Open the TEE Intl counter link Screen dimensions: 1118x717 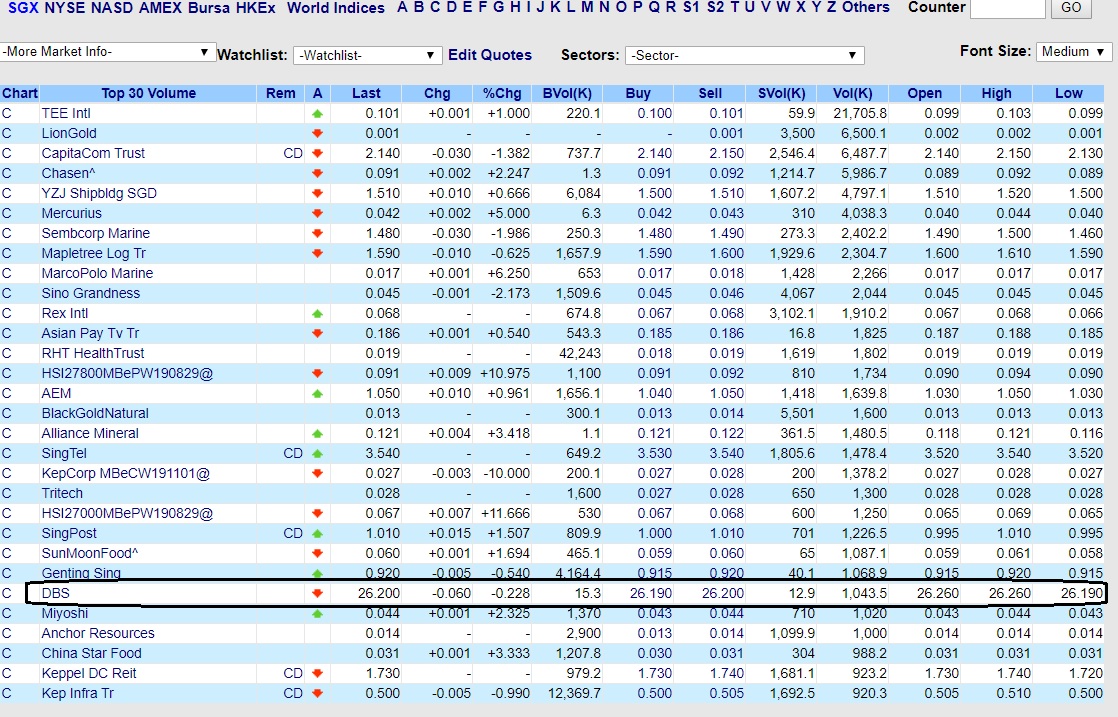click(66, 113)
